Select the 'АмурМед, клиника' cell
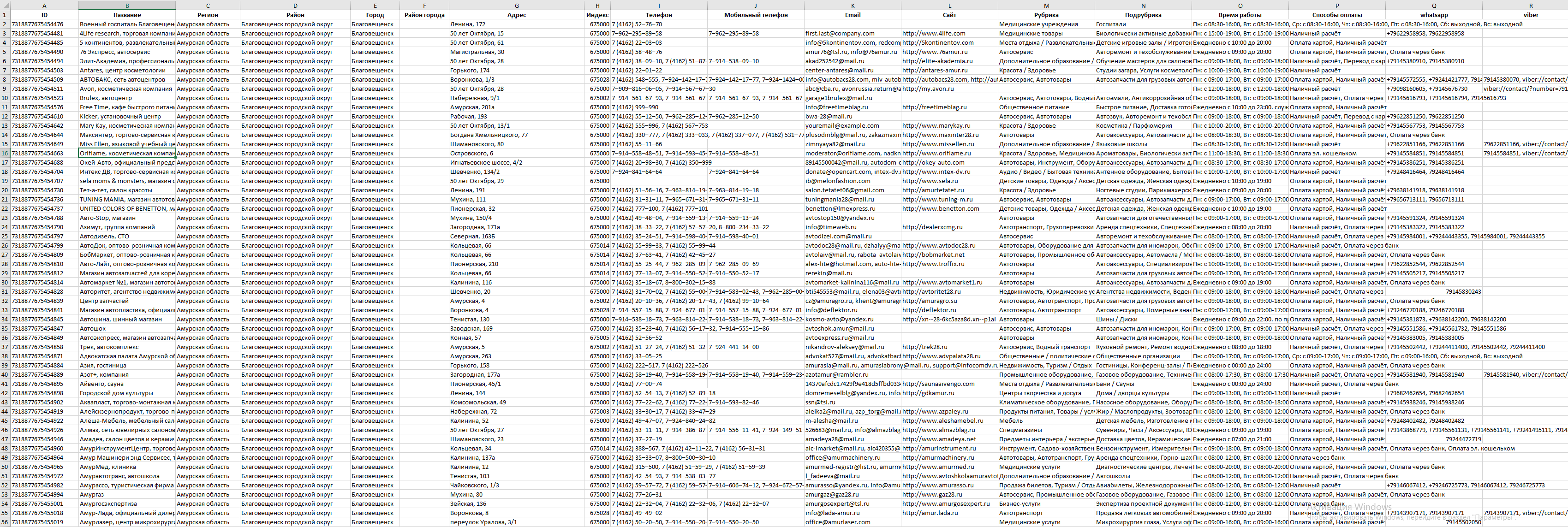This screenshot has width=1568, height=527. point(126,467)
